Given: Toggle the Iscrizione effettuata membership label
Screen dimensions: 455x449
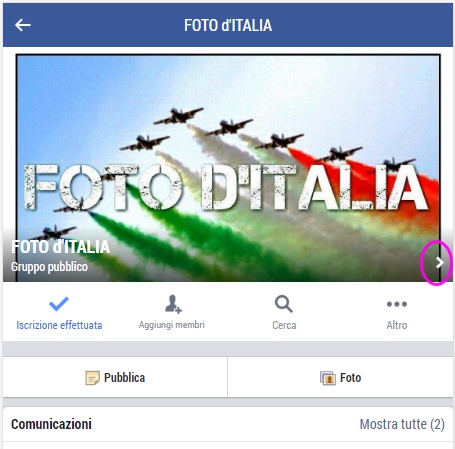Looking at the screenshot, I should (59, 325).
